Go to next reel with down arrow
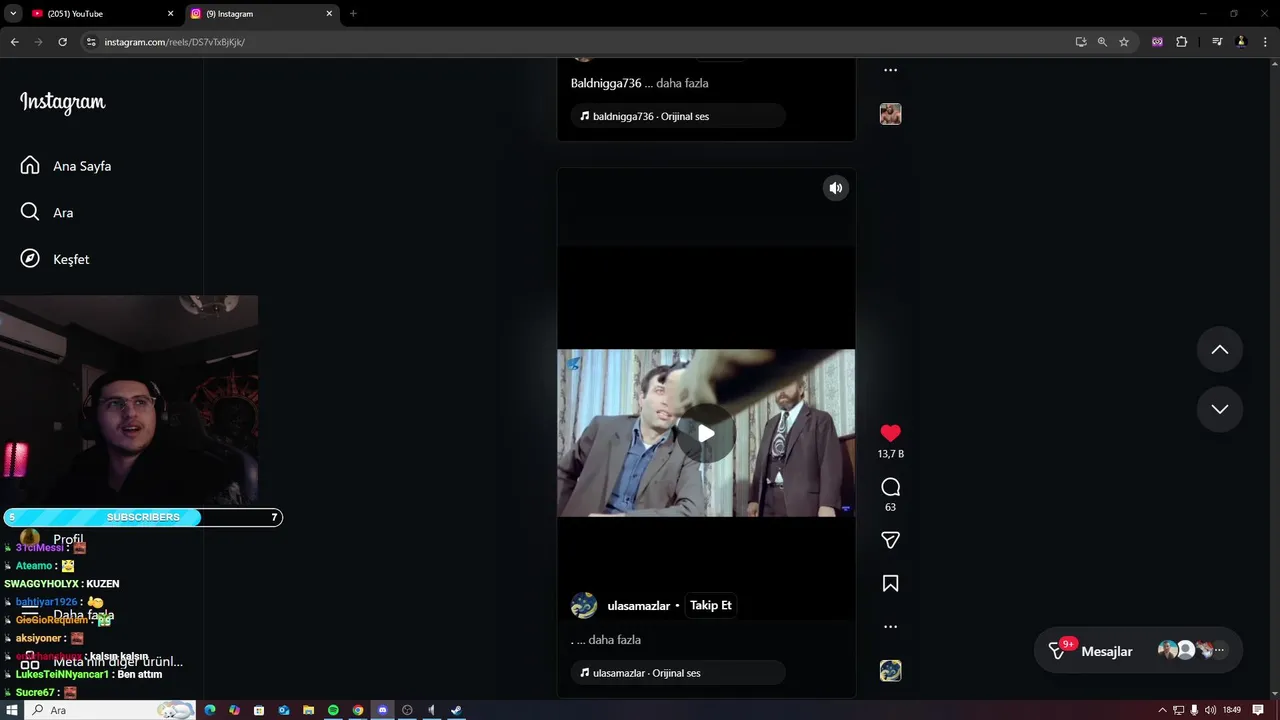The height and width of the screenshot is (720, 1280). tap(1220, 409)
